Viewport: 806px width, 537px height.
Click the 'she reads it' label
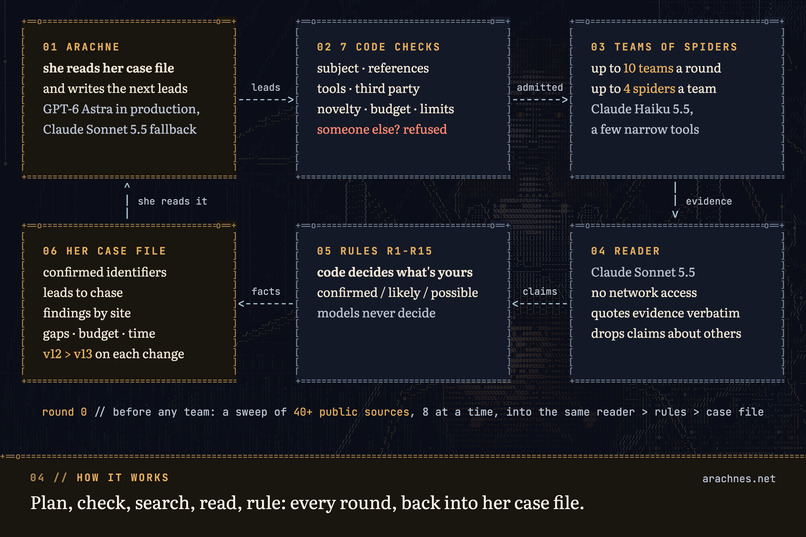pos(173,201)
